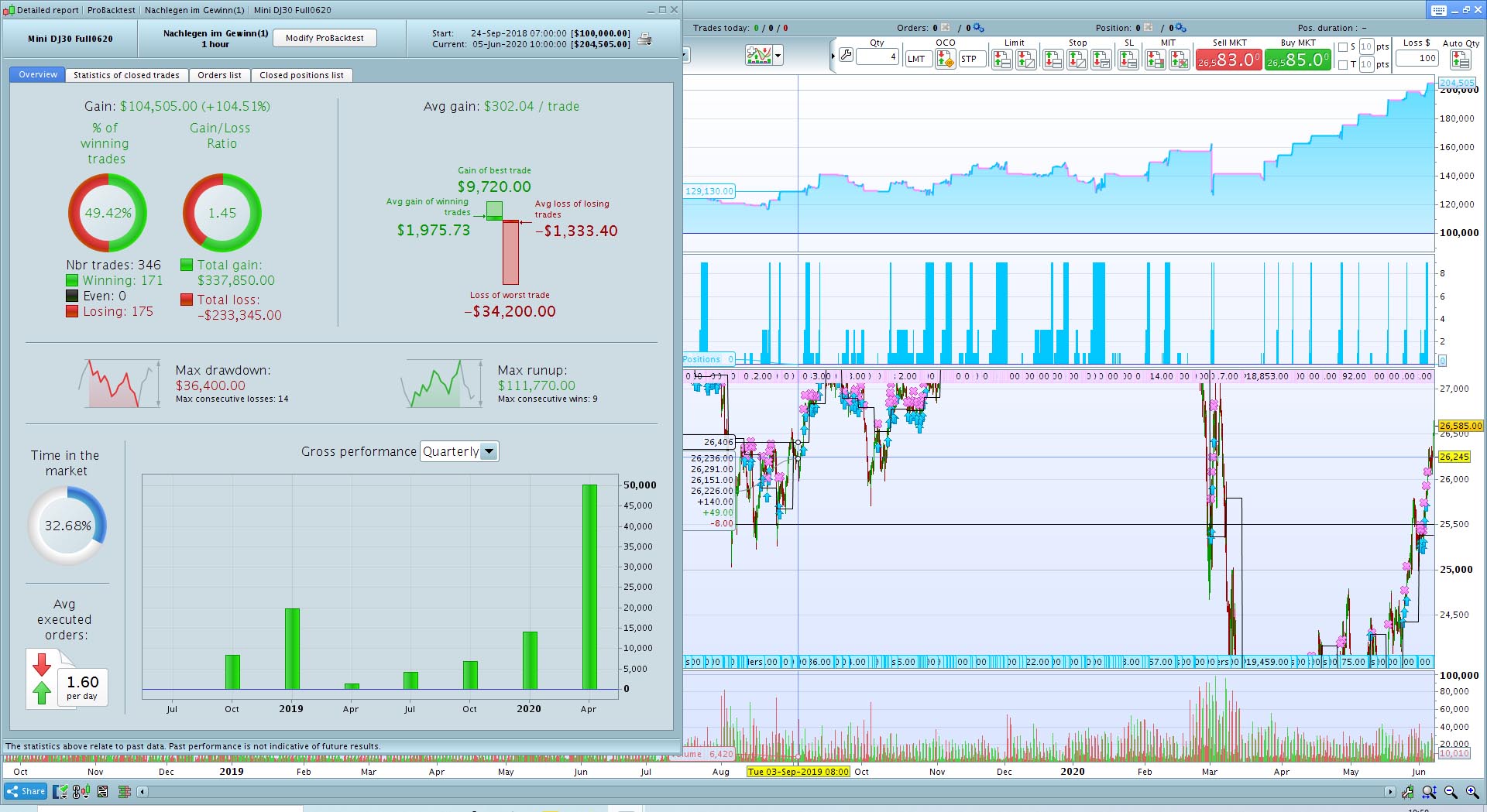Click the checkmark chart icon beside Share
The image size is (1487, 812).
tap(61, 791)
